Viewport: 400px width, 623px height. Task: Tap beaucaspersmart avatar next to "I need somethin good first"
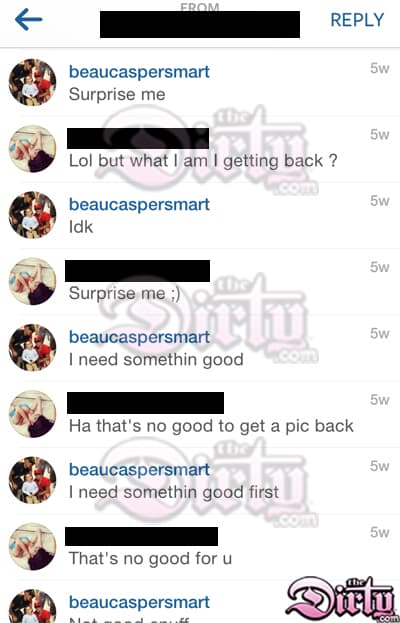coord(32,480)
